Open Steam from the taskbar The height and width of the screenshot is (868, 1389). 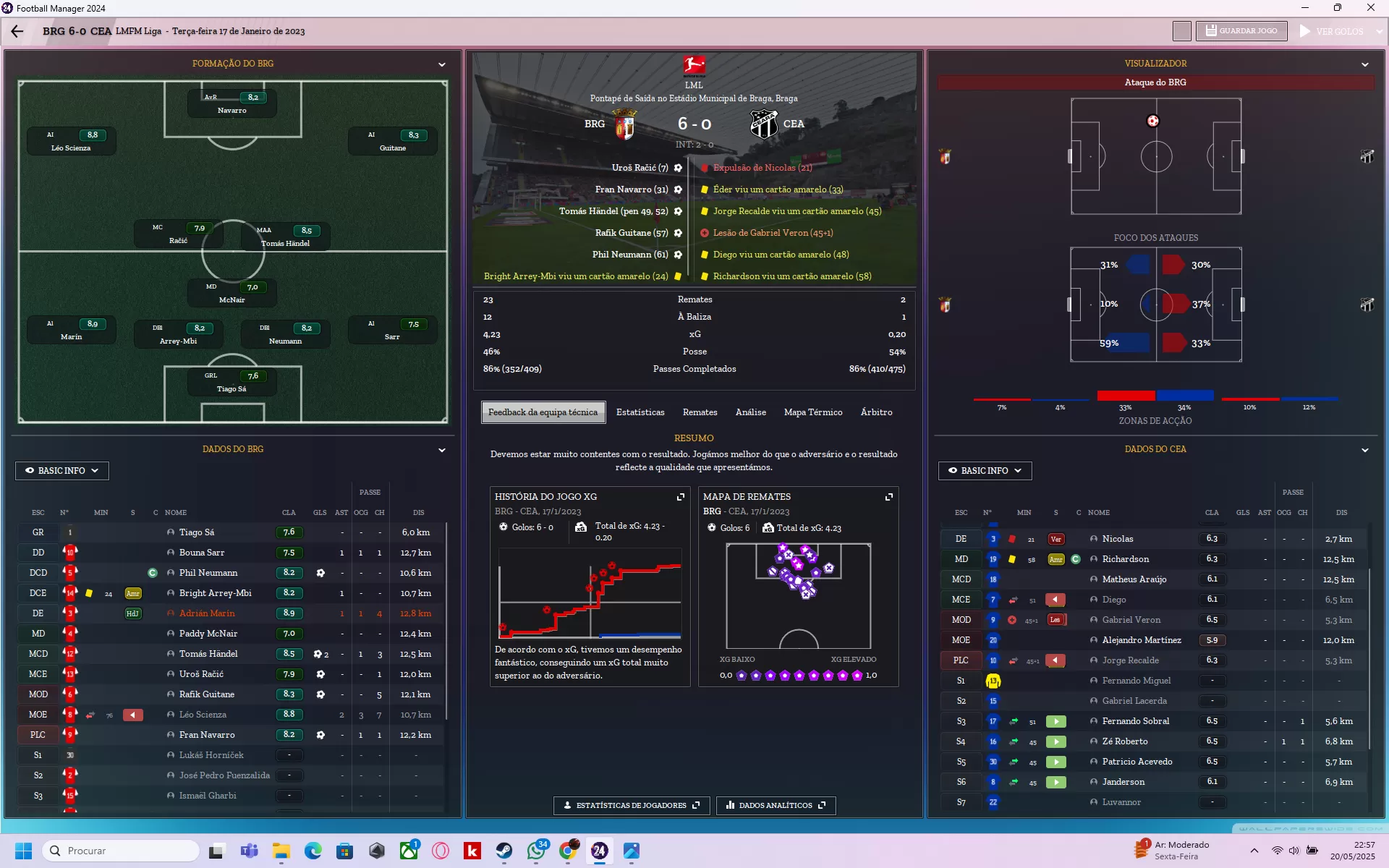click(504, 851)
